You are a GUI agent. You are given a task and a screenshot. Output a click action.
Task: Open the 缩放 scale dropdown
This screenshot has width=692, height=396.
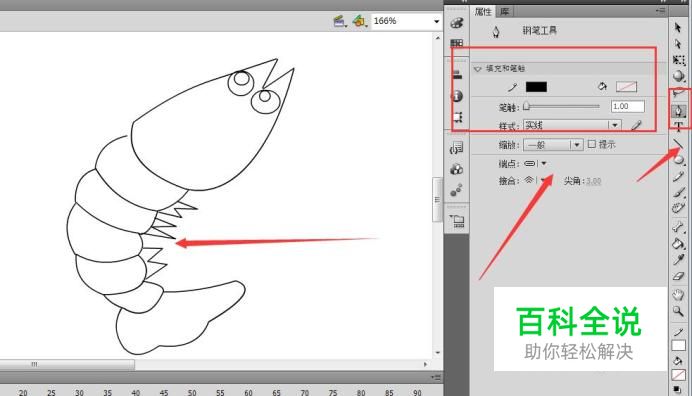pyautogui.click(x=553, y=144)
